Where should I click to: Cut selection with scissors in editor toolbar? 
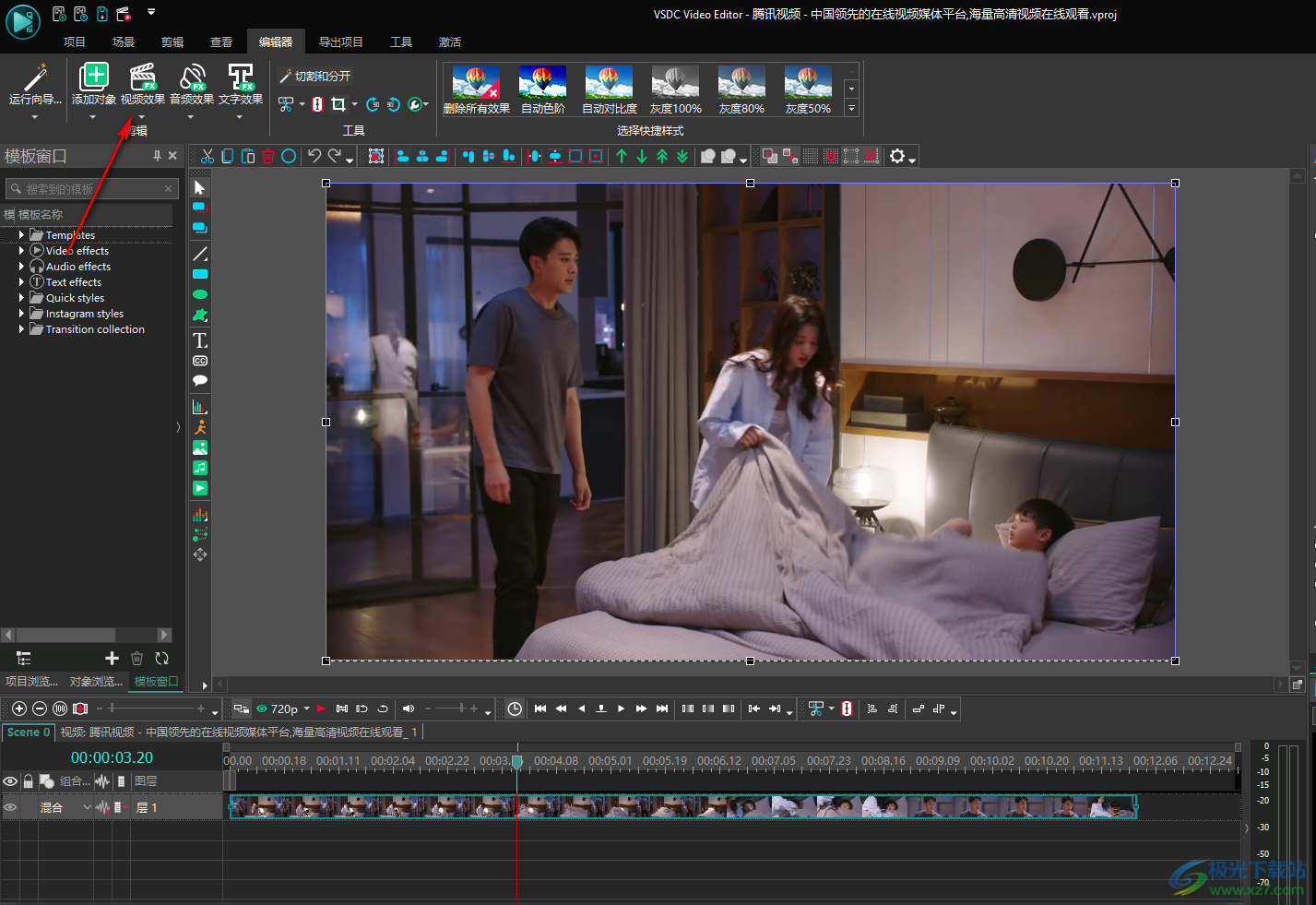[x=207, y=156]
